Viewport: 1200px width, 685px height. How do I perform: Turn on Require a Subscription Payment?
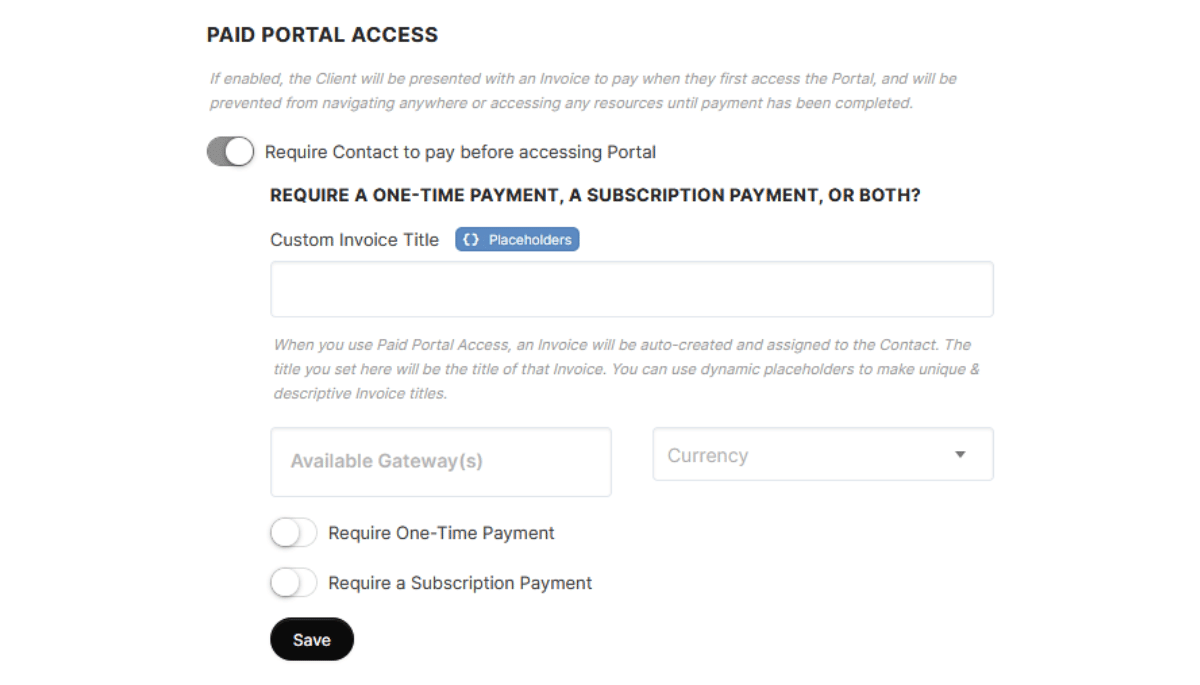(x=293, y=582)
